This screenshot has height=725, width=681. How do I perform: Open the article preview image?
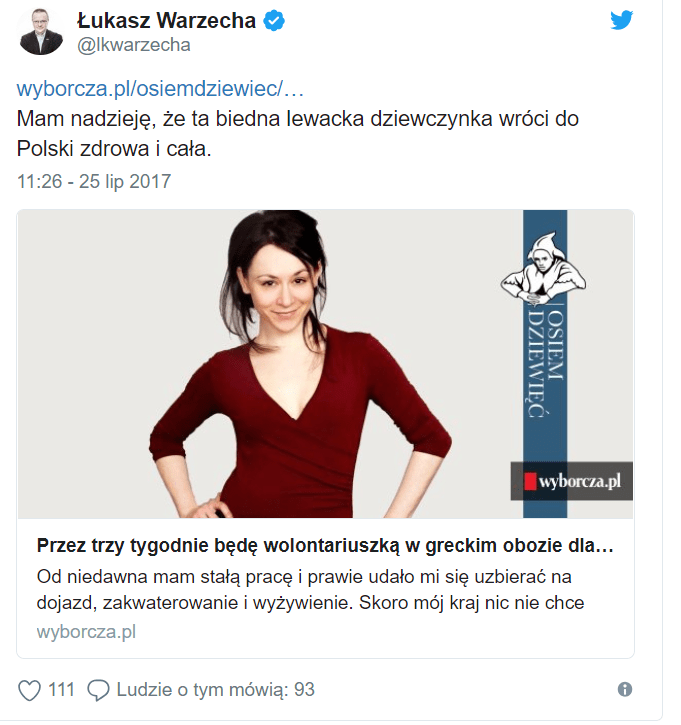click(x=325, y=364)
